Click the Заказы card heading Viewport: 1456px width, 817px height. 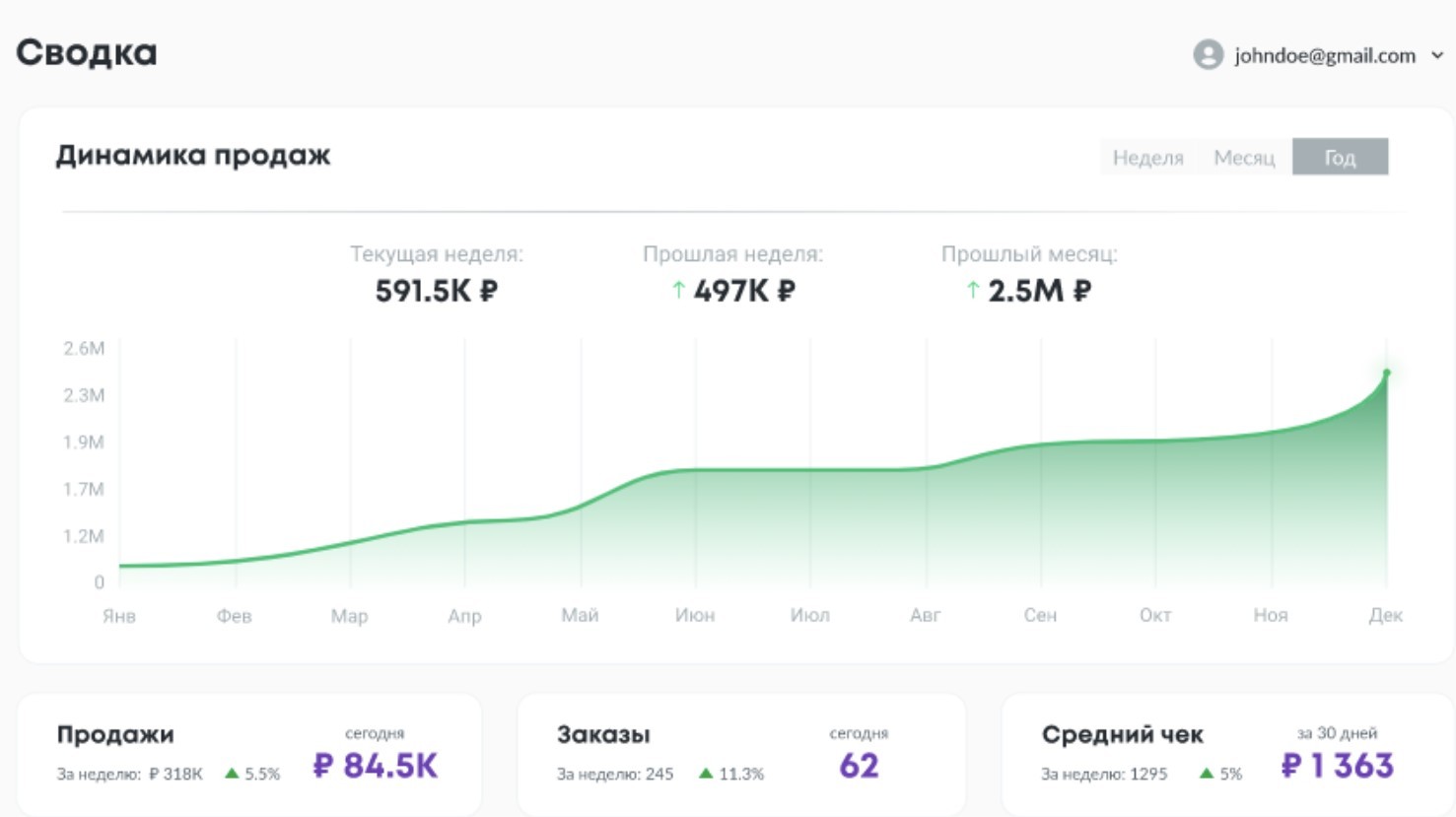(x=606, y=734)
